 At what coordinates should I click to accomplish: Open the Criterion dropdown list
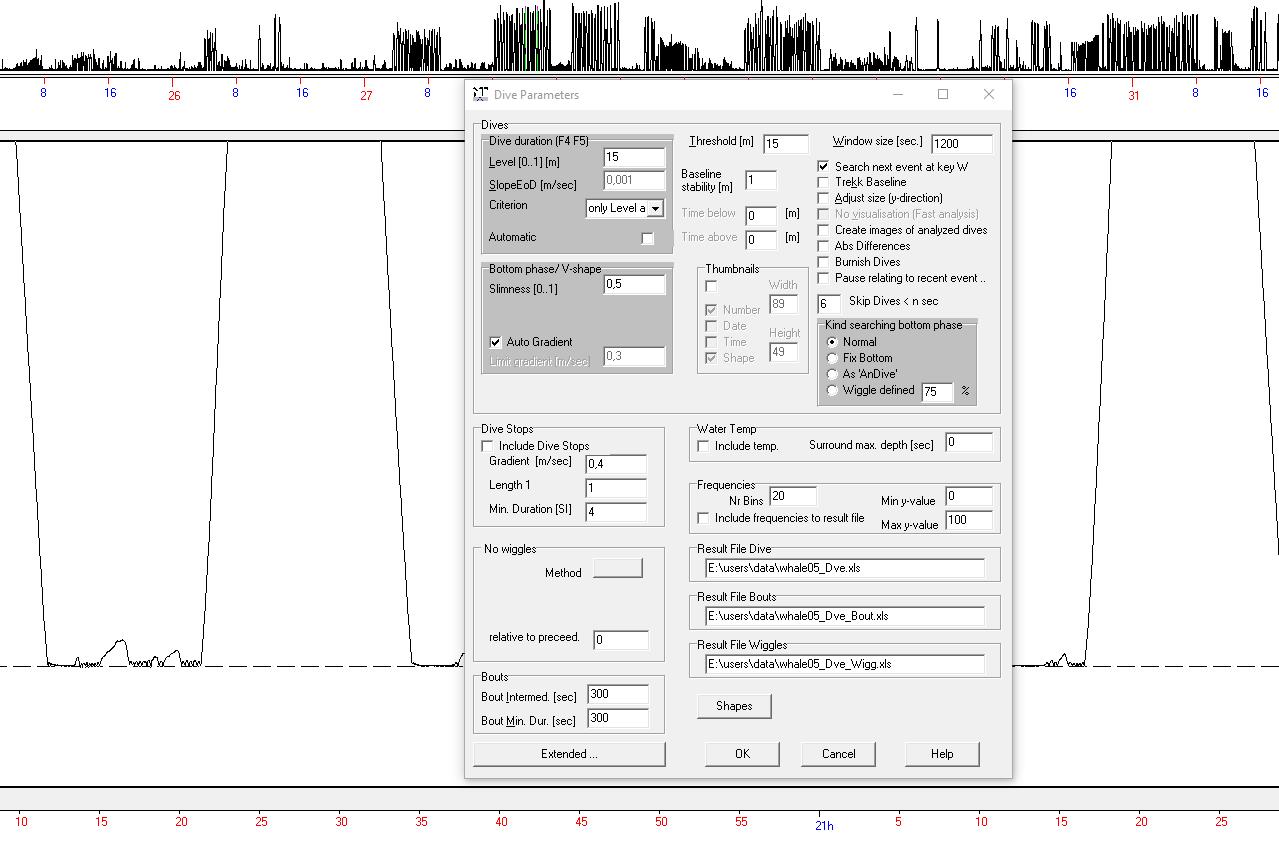[x=655, y=208]
